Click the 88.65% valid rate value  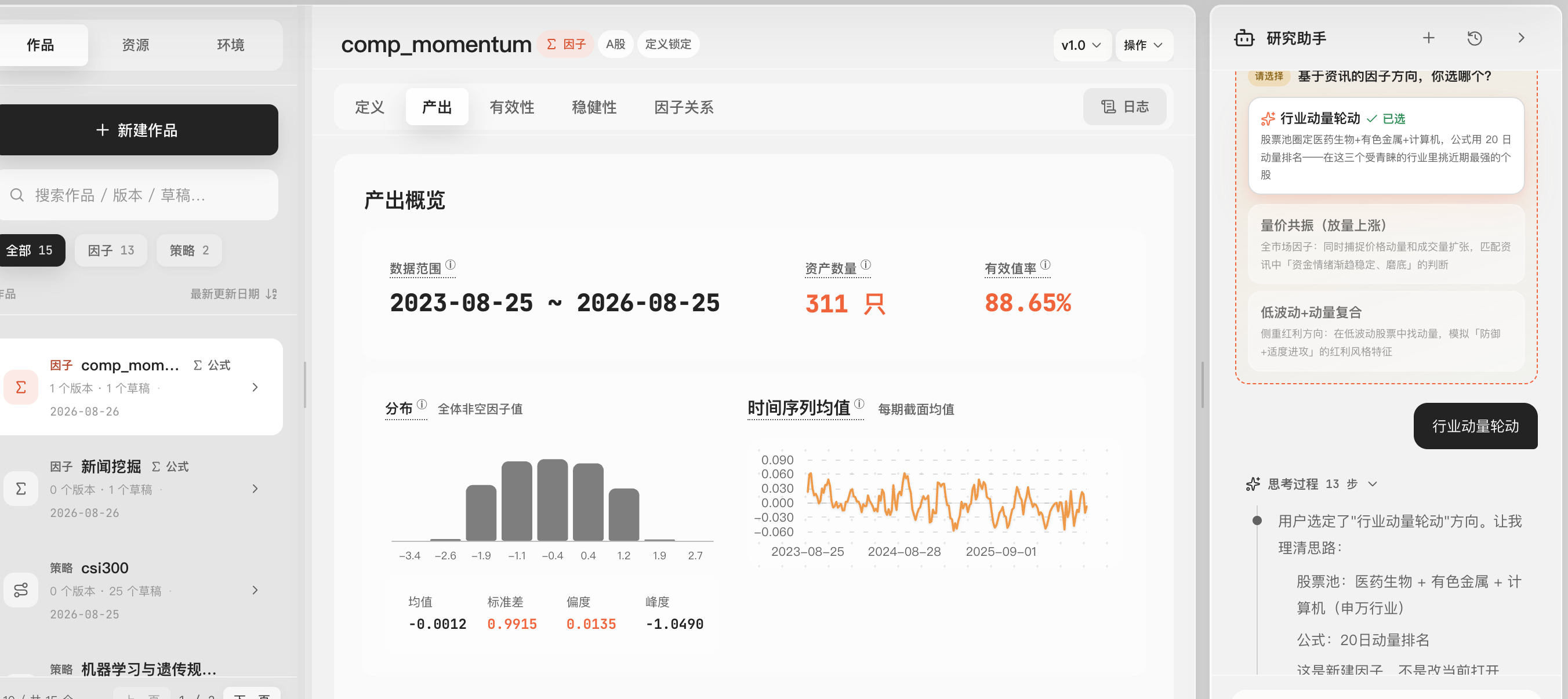[x=1028, y=304]
